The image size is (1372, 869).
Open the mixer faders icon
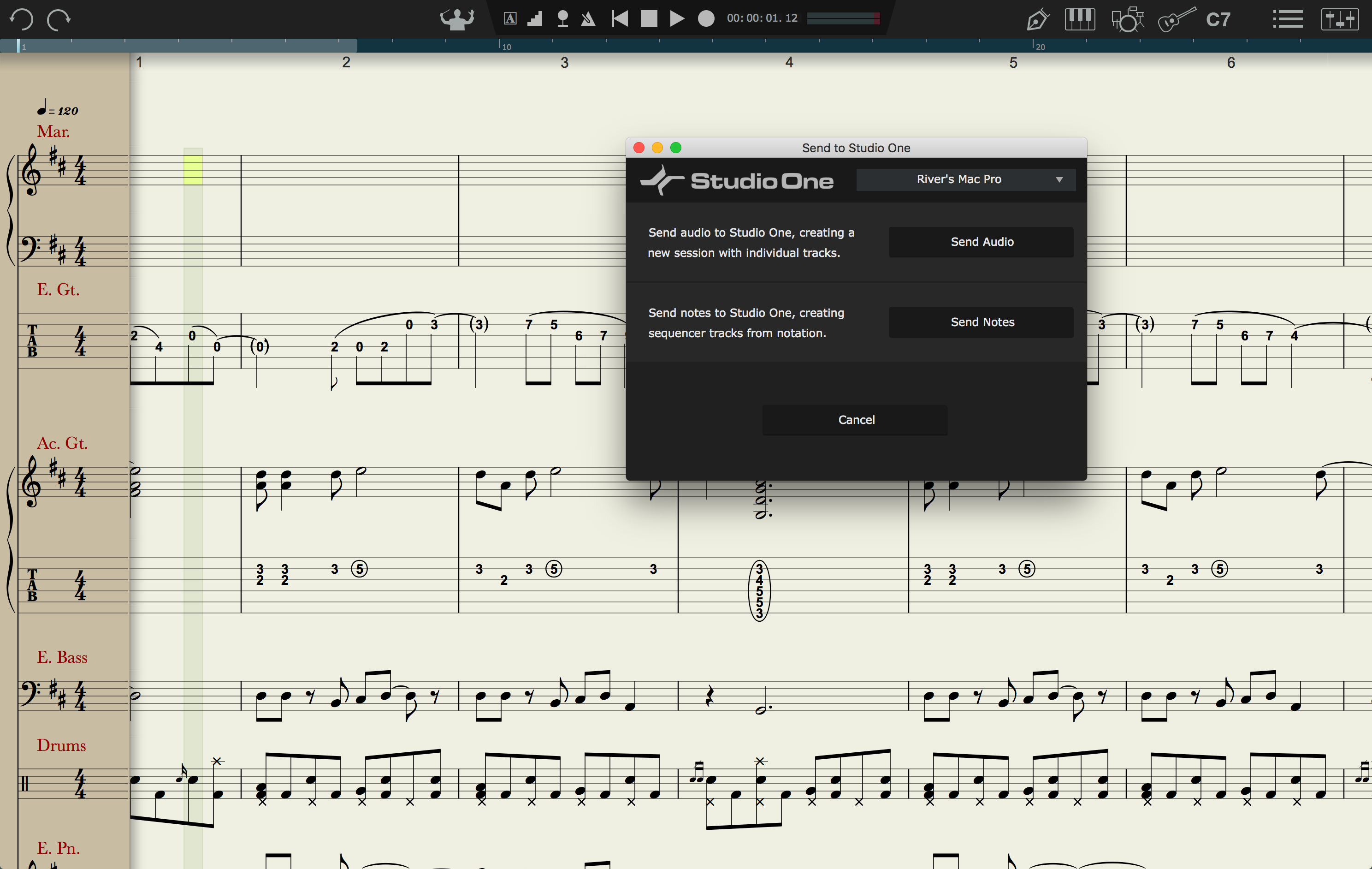click(1340, 19)
